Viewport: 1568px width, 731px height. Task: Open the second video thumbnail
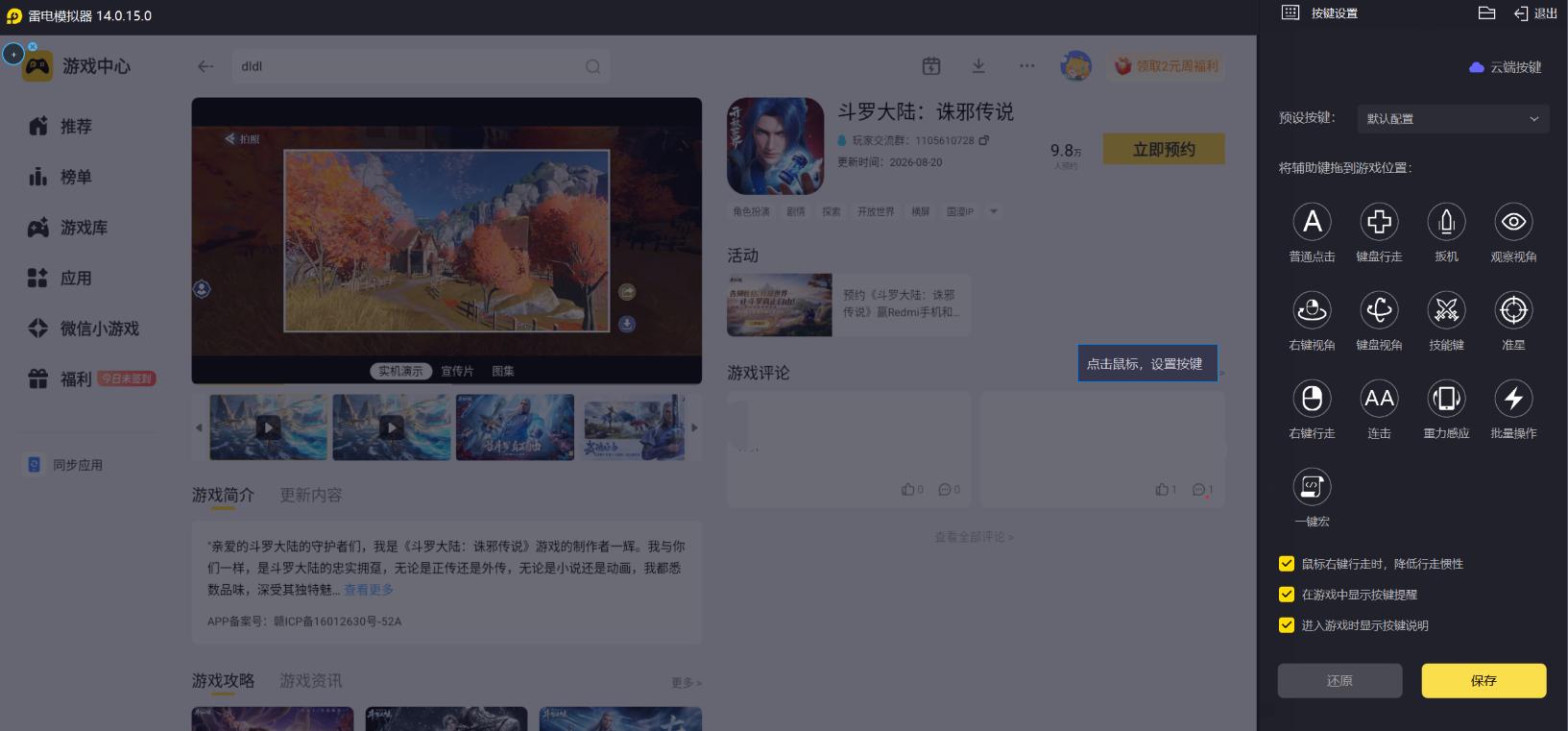pyautogui.click(x=392, y=427)
